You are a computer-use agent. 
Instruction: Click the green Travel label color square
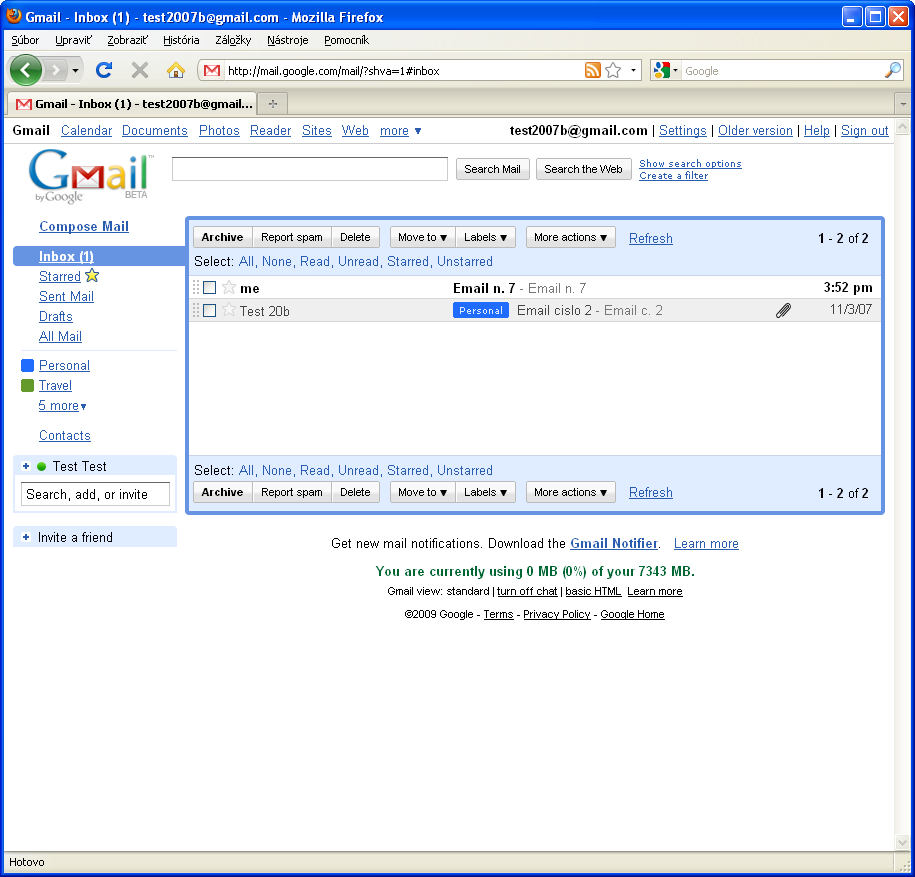(27, 385)
